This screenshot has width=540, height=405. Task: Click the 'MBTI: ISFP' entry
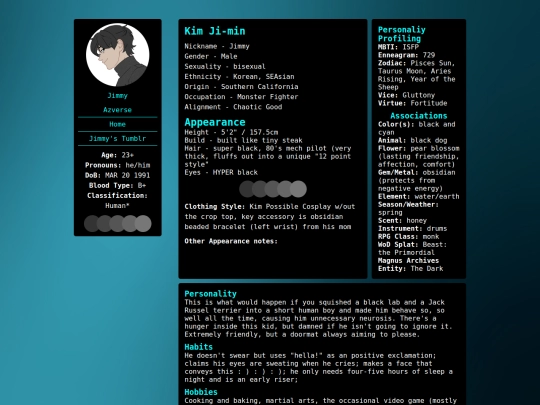tap(398, 47)
